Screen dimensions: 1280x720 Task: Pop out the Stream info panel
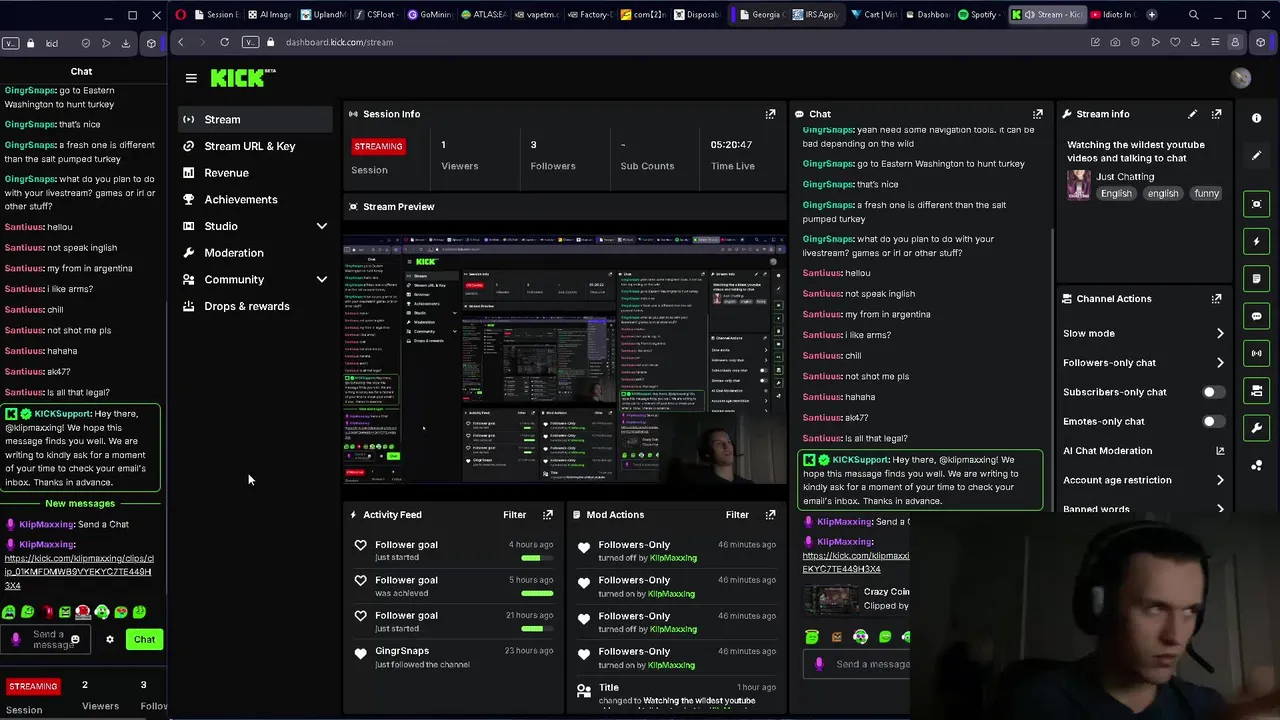pyautogui.click(x=1216, y=114)
